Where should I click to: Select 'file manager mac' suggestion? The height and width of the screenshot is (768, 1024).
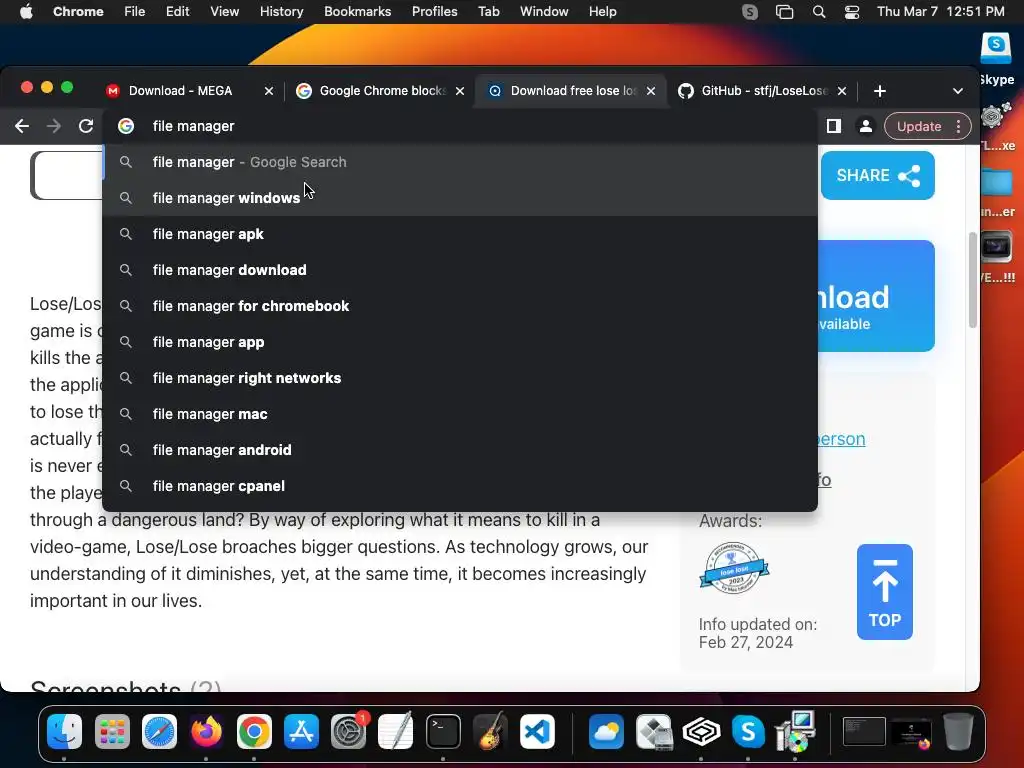[x=460, y=413]
